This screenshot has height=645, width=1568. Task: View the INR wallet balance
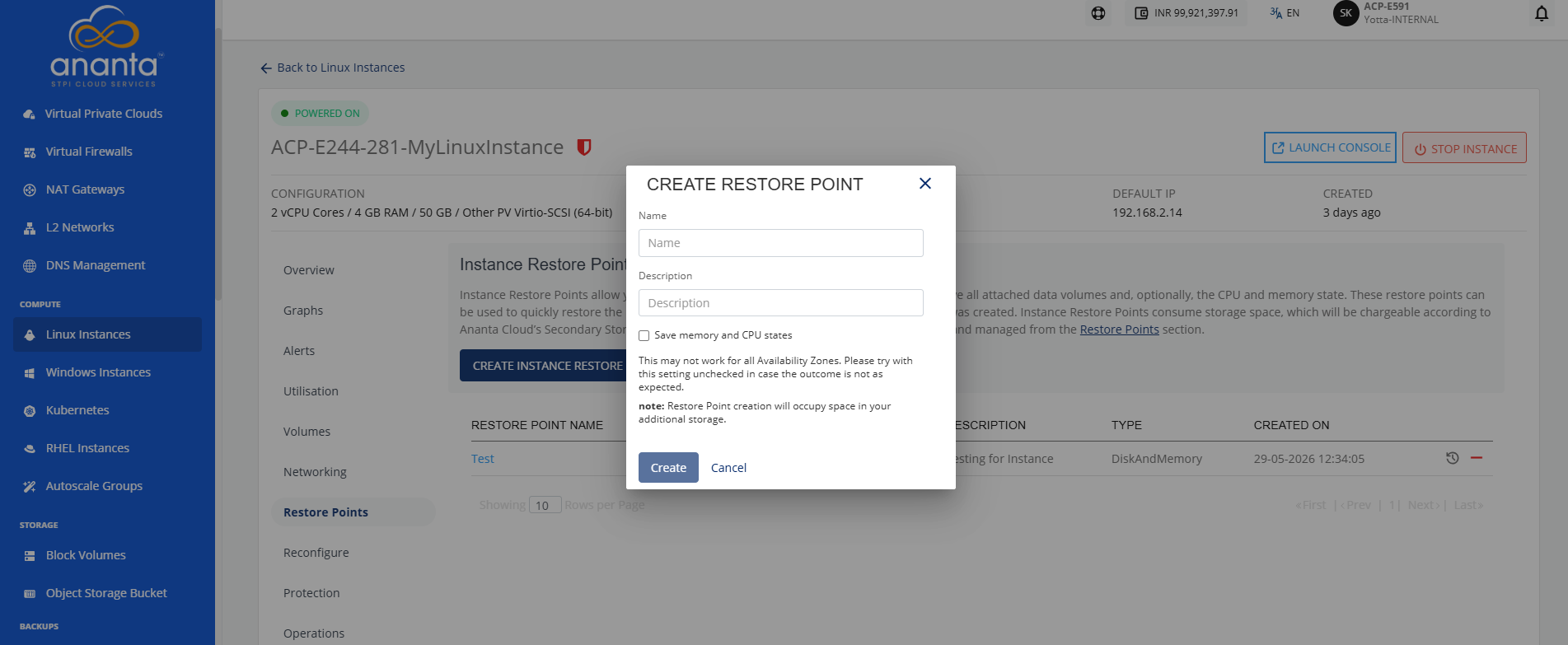[x=1187, y=13]
